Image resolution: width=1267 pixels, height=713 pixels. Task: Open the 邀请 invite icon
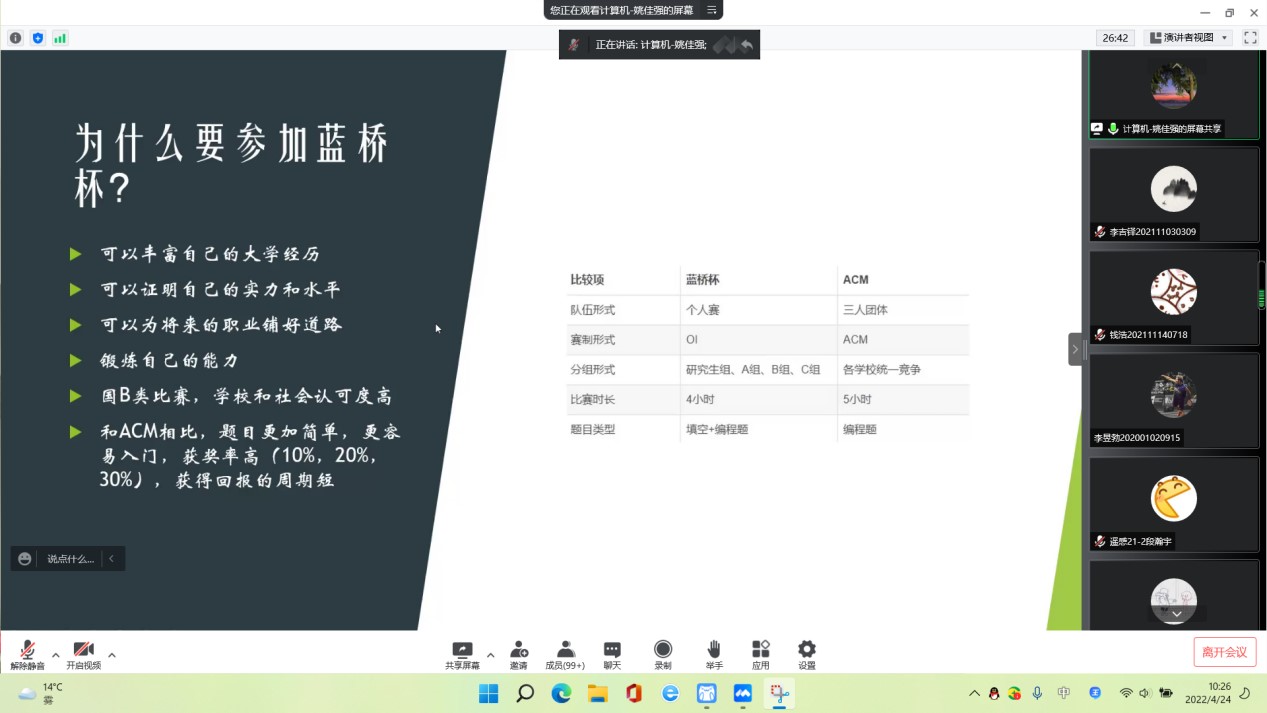coord(518,655)
